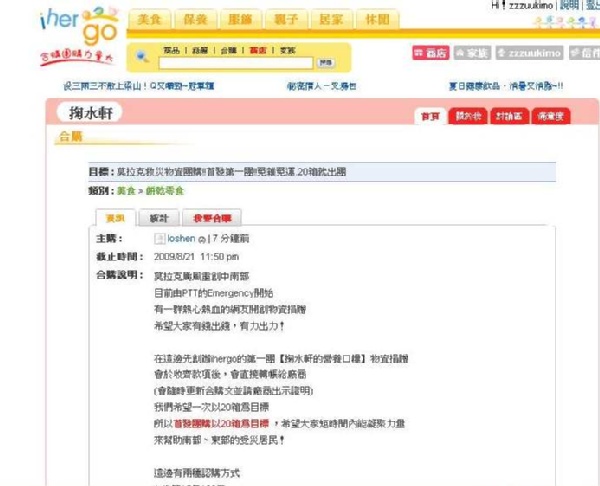Switch to the shop 關於我 tab
The image size is (600, 486).
point(468,116)
